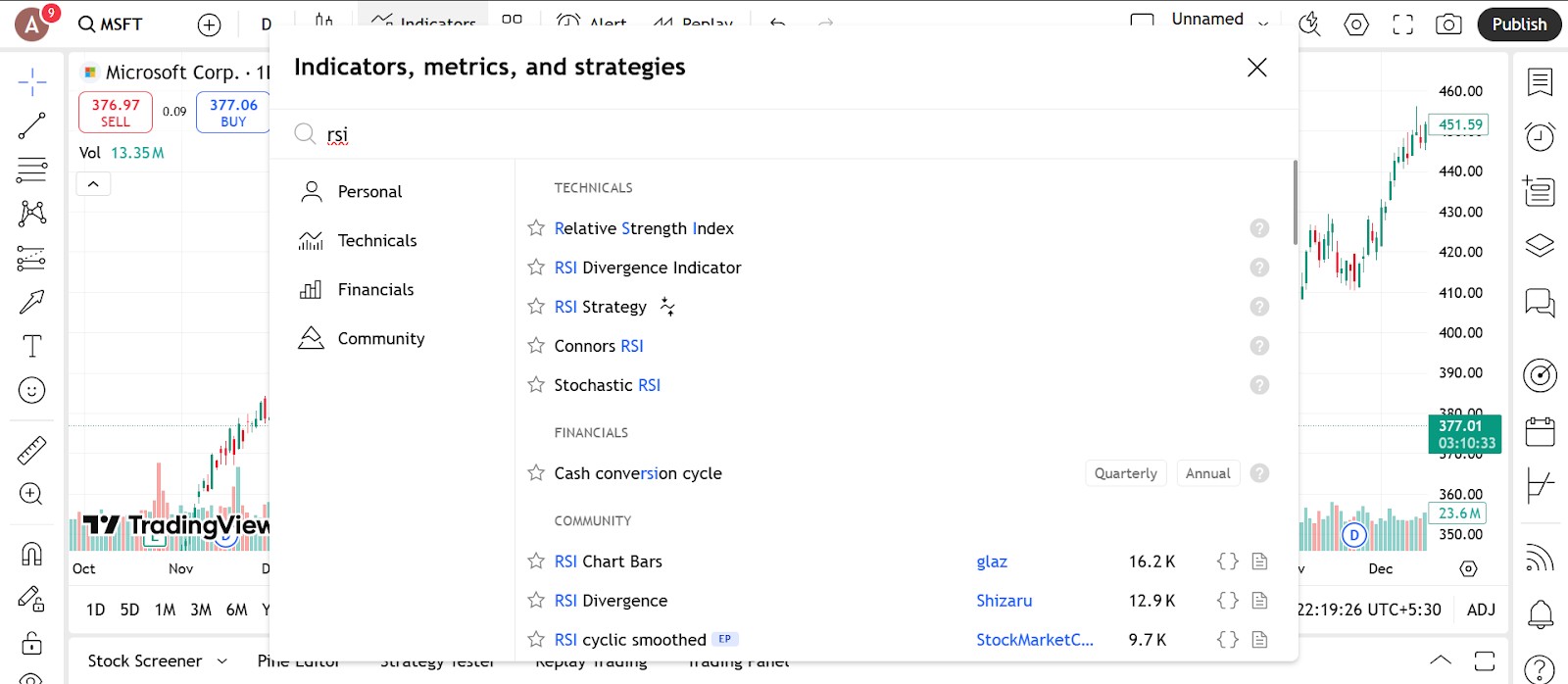The width and height of the screenshot is (1568, 684).
Task: Favorite the community RSI Divergence script
Action: (536, 601)
